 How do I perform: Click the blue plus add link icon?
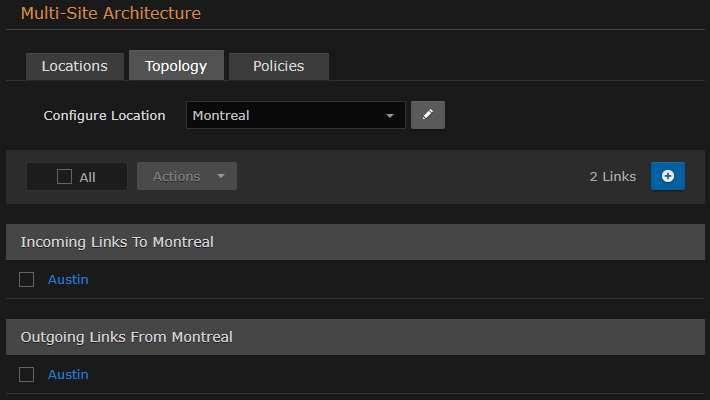tap(668, 176)
